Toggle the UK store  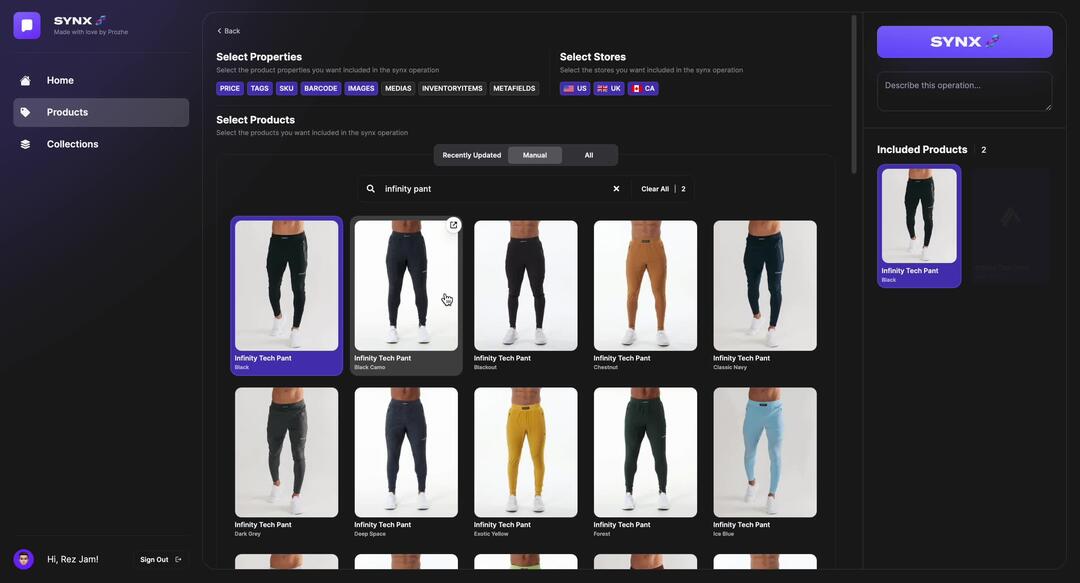[609, 88]
